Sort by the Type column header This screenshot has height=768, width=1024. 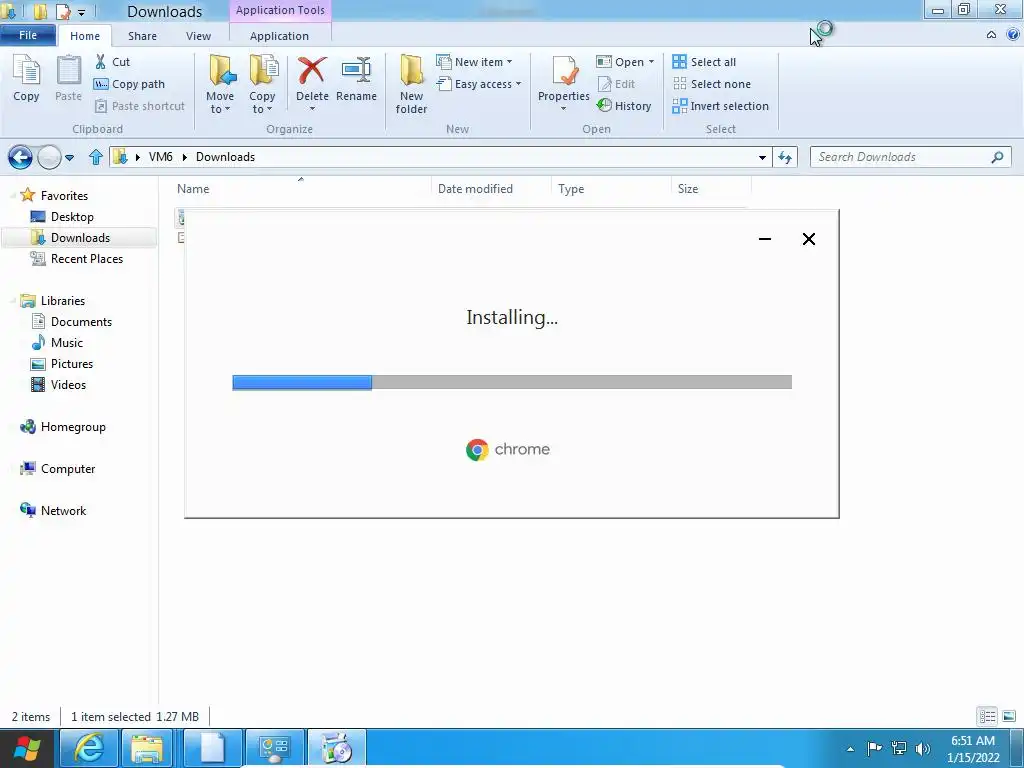(611, 189)
